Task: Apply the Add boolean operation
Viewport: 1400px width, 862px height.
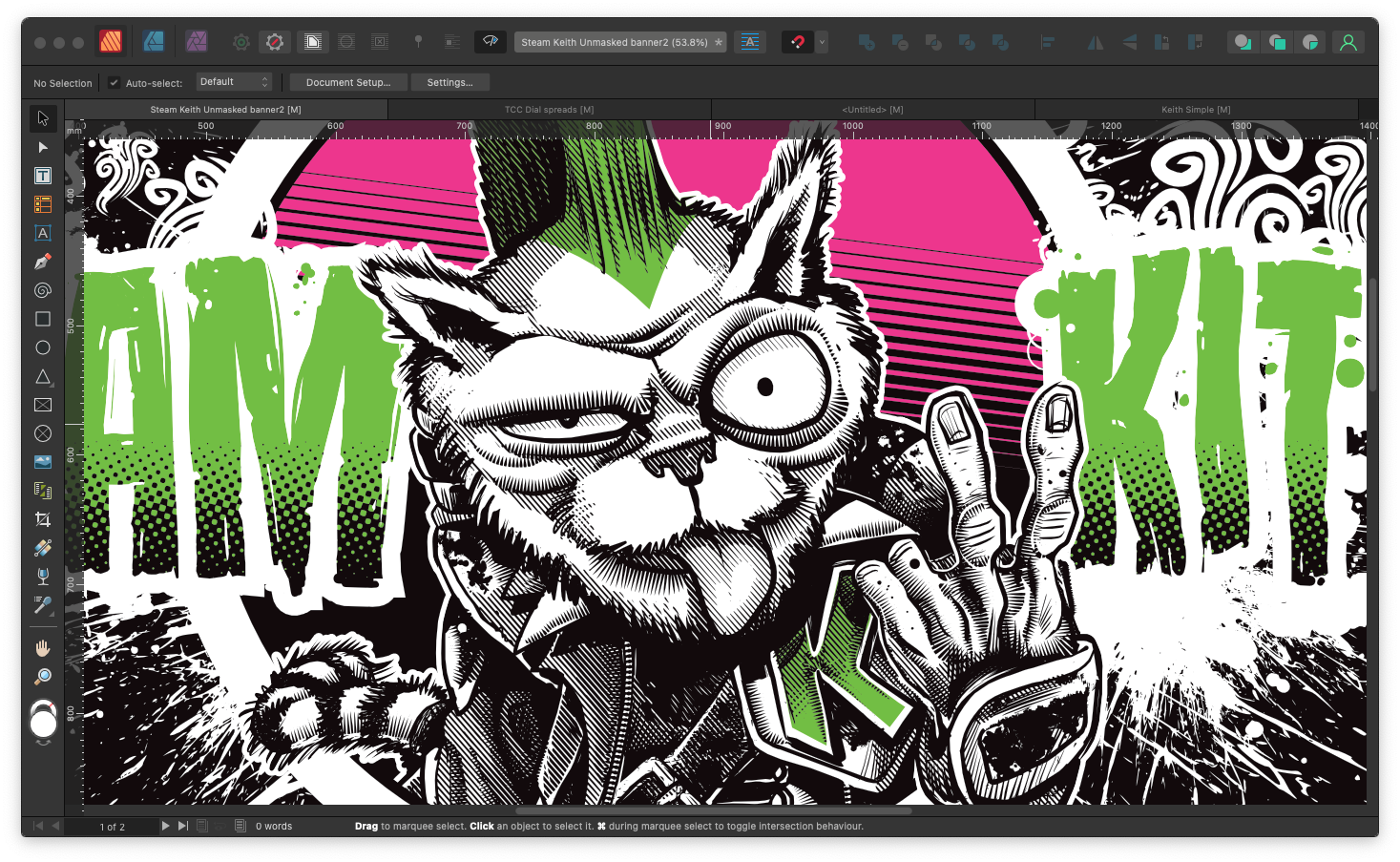Action: [x=867, y=42]
